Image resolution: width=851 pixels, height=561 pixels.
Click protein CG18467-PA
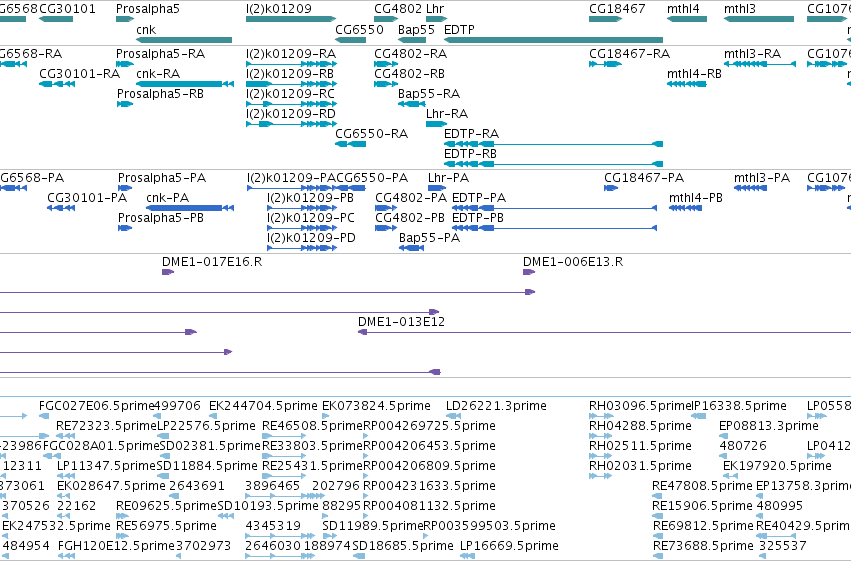pos(644,178)
